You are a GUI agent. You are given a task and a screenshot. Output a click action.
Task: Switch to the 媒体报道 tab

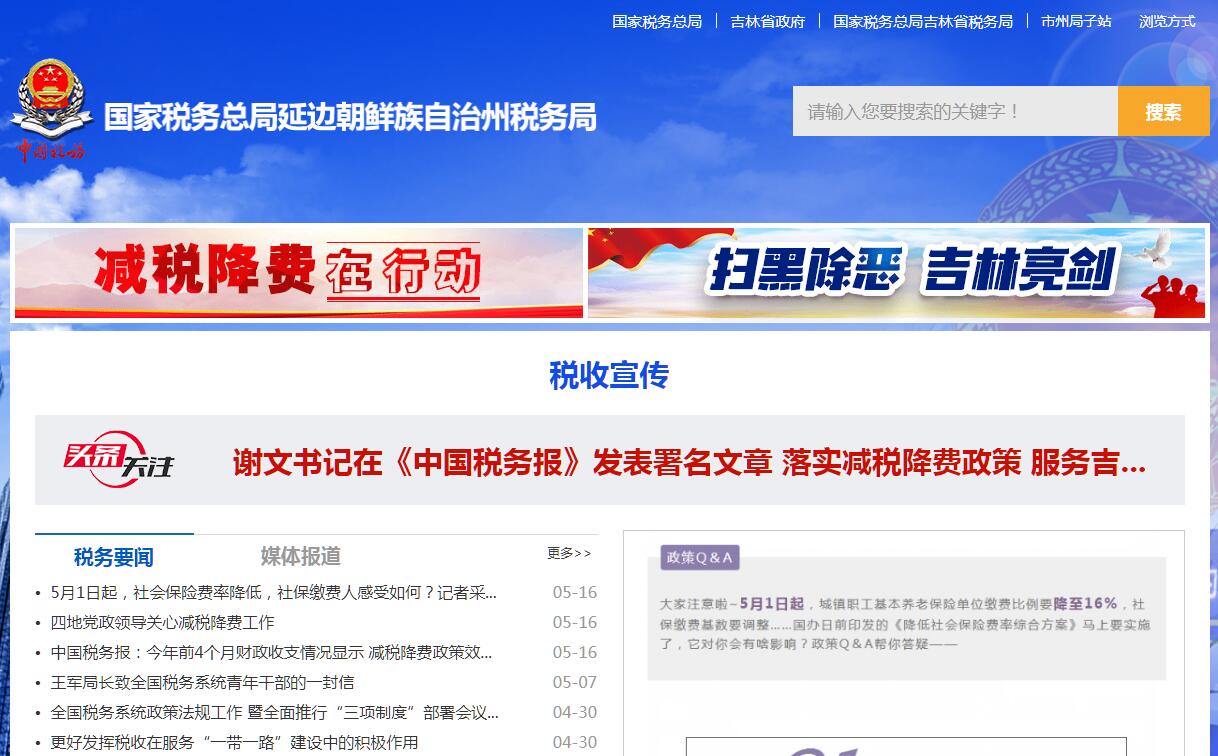coord(300,556)
